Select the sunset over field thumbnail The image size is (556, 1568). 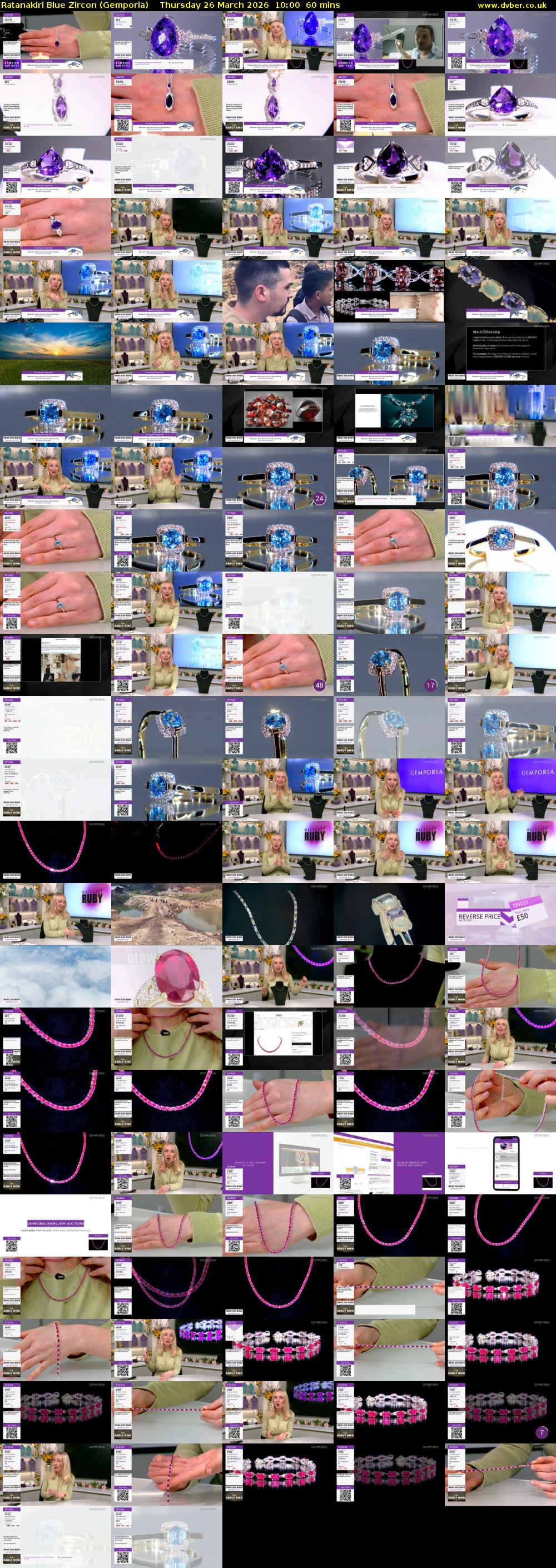pyautogui.click(x=56, y=353)
